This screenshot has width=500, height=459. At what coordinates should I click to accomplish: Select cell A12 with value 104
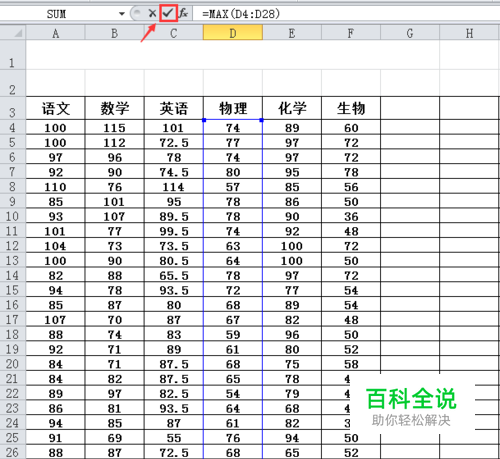pyautogui.click(x=56, y=245)
